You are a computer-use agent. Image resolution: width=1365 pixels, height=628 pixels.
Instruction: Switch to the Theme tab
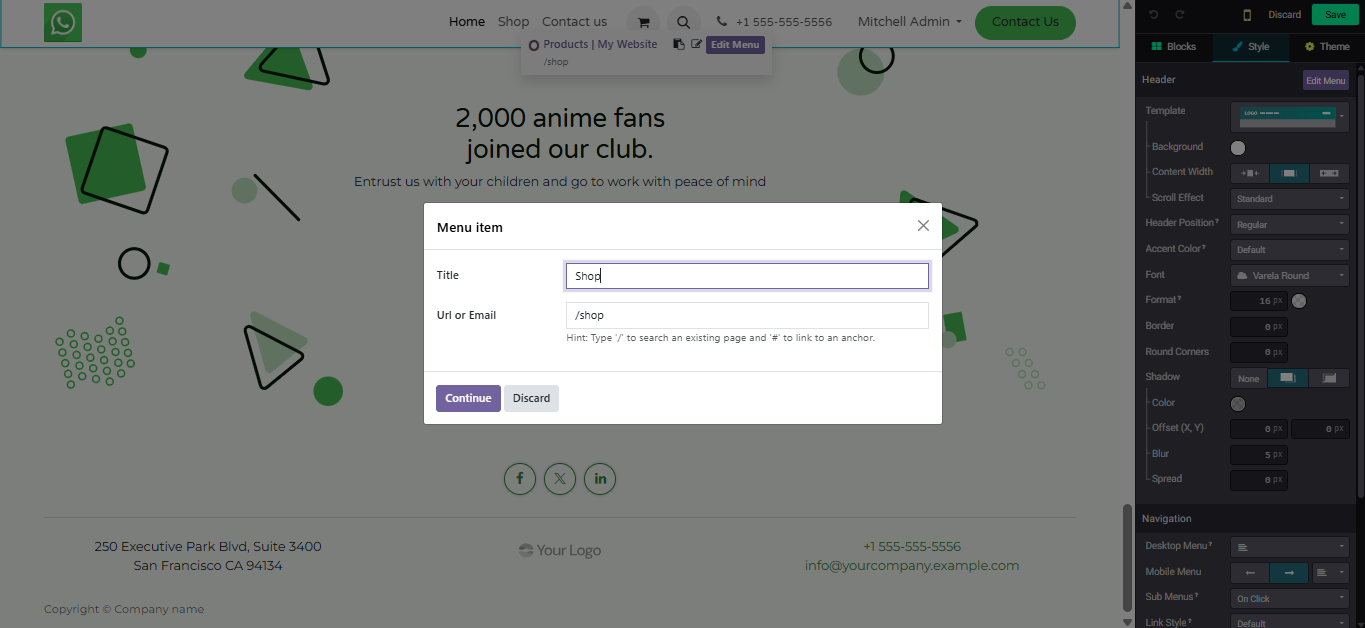tap(1326, 47)
